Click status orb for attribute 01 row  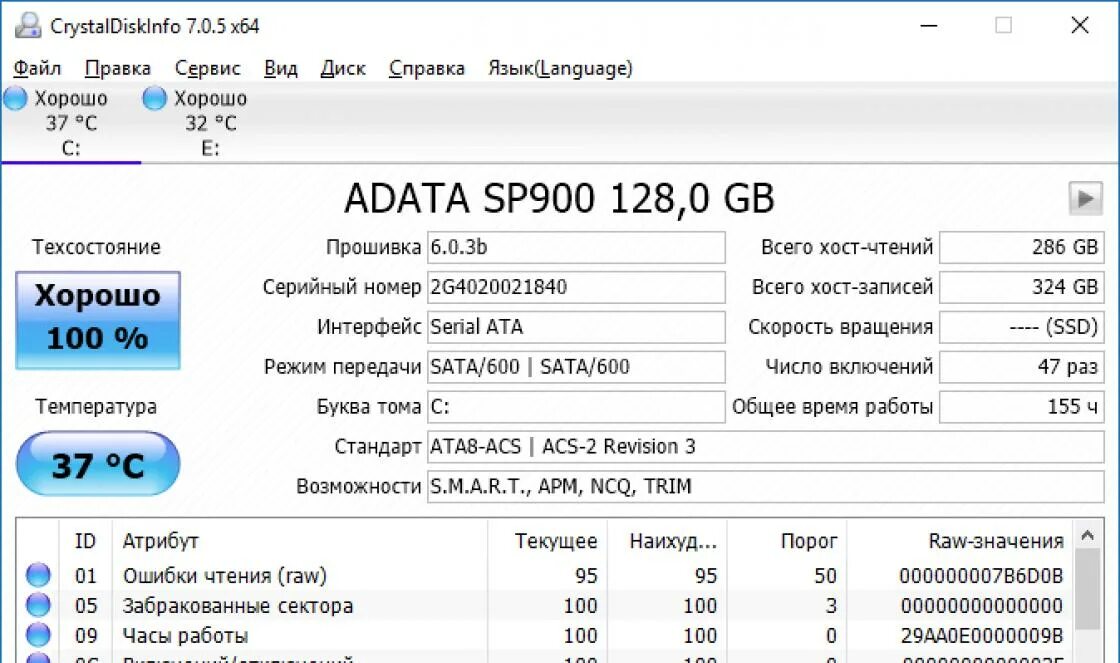click(x=38, y=575)
